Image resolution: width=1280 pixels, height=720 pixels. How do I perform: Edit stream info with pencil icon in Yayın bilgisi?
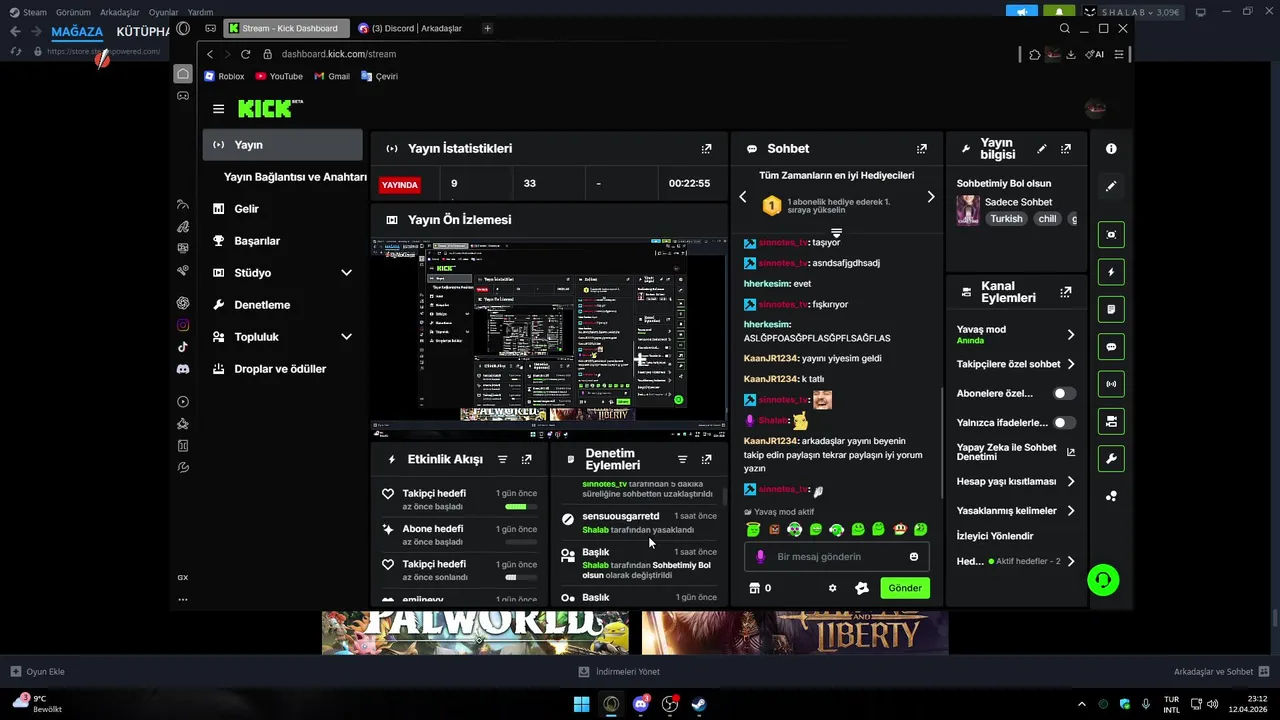(1042, 148)
